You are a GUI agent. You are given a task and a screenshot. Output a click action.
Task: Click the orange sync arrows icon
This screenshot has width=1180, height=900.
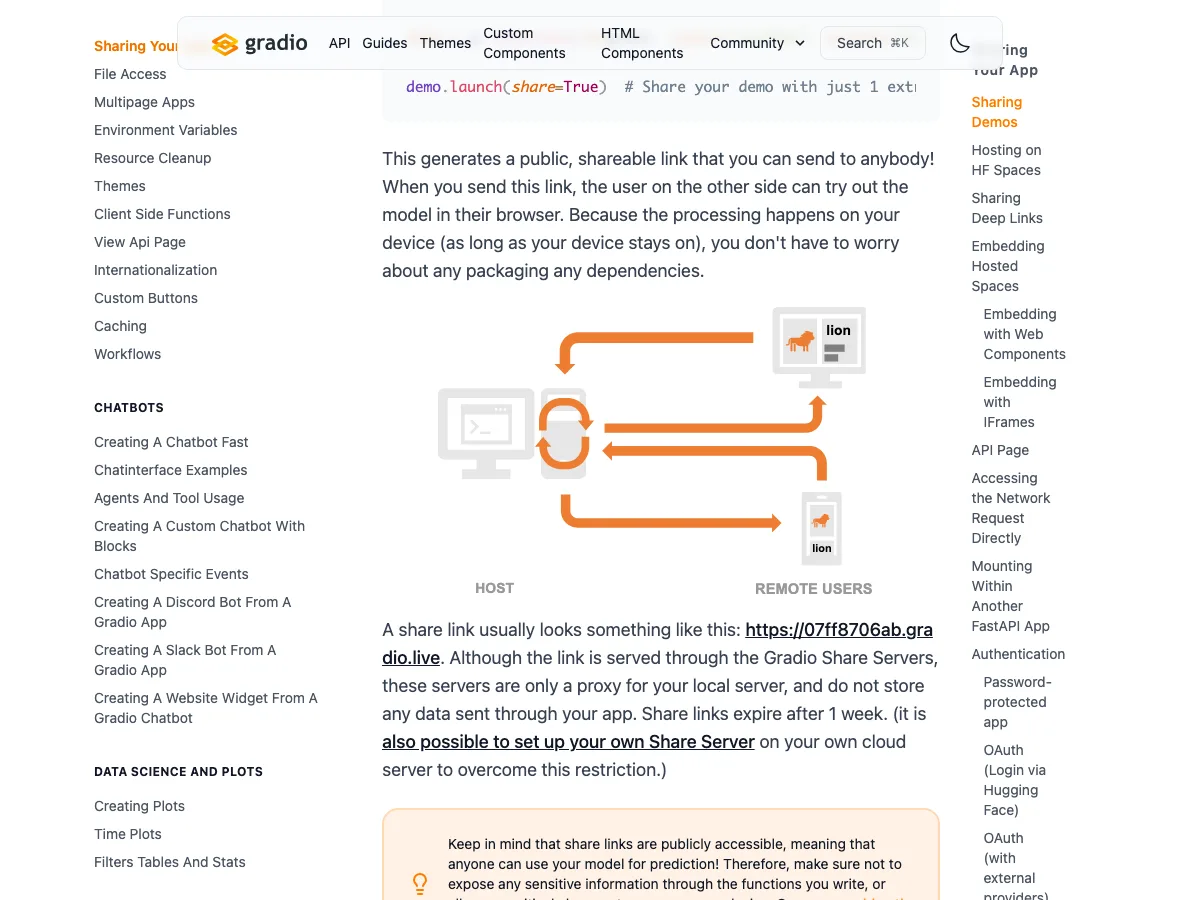point(564,434)
